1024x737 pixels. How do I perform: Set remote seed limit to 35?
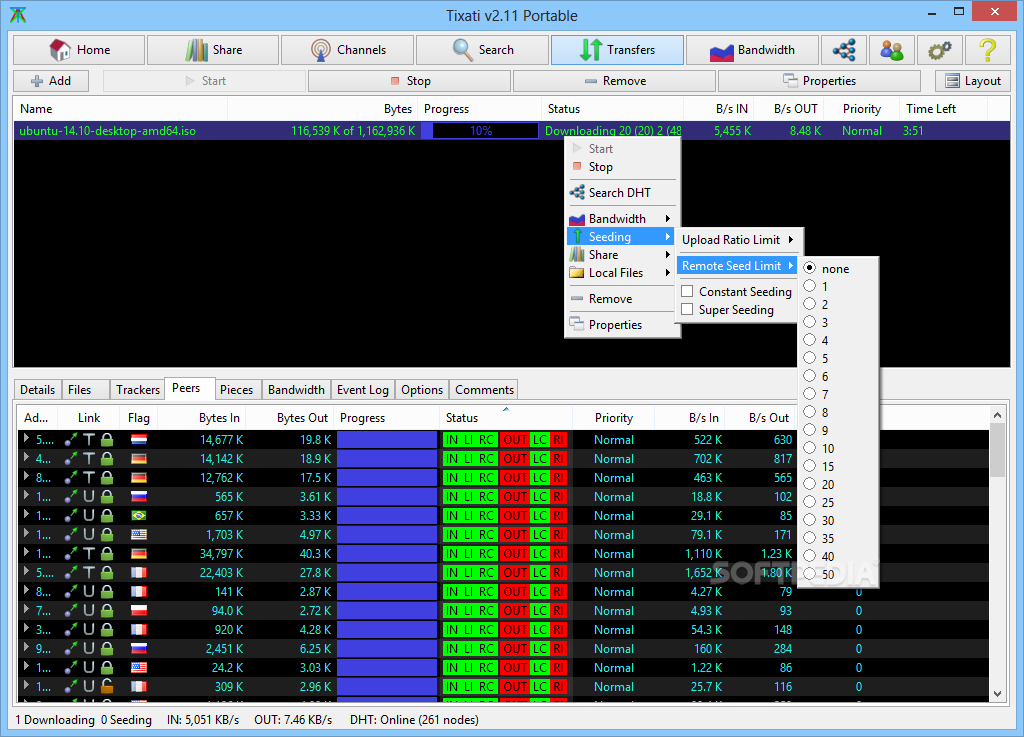pos(810,538)
